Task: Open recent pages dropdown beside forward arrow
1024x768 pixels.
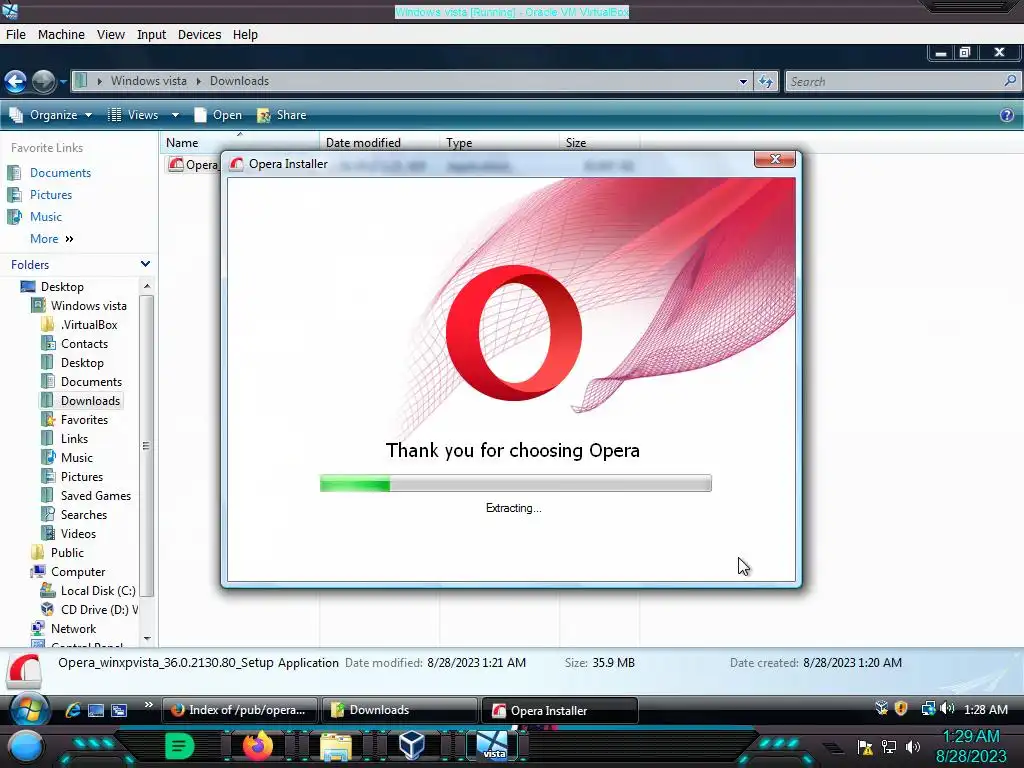Action: 63,82
